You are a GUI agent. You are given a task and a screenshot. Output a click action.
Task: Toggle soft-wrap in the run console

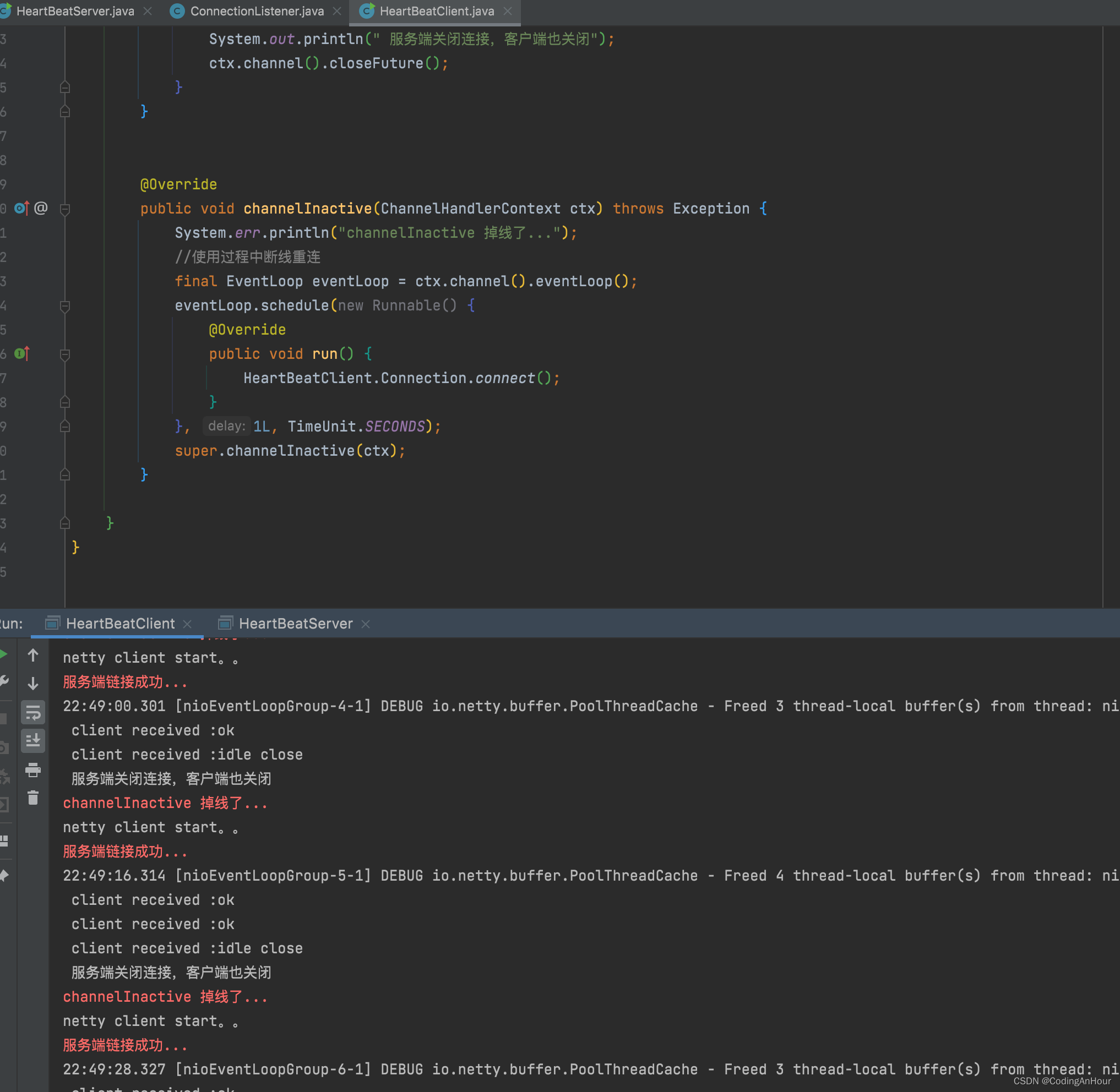(32, 712)
